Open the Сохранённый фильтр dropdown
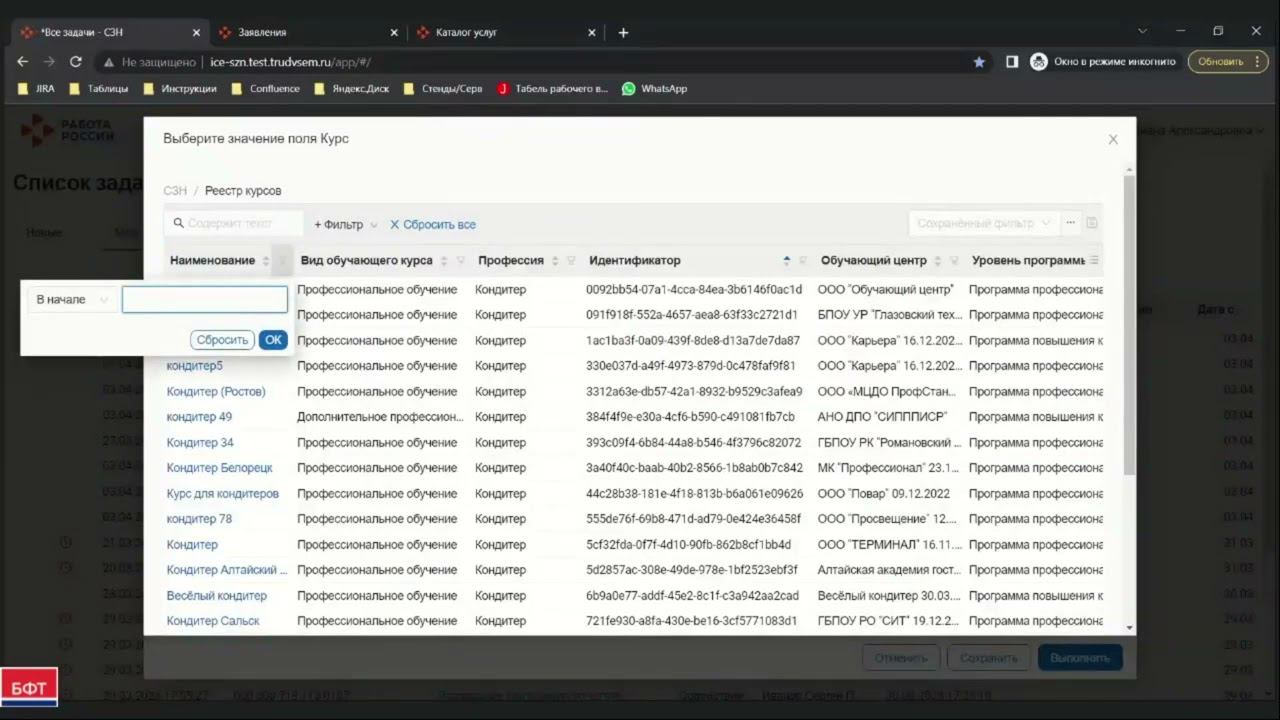This screenshot has height=720, width=1280. [983, 223]
